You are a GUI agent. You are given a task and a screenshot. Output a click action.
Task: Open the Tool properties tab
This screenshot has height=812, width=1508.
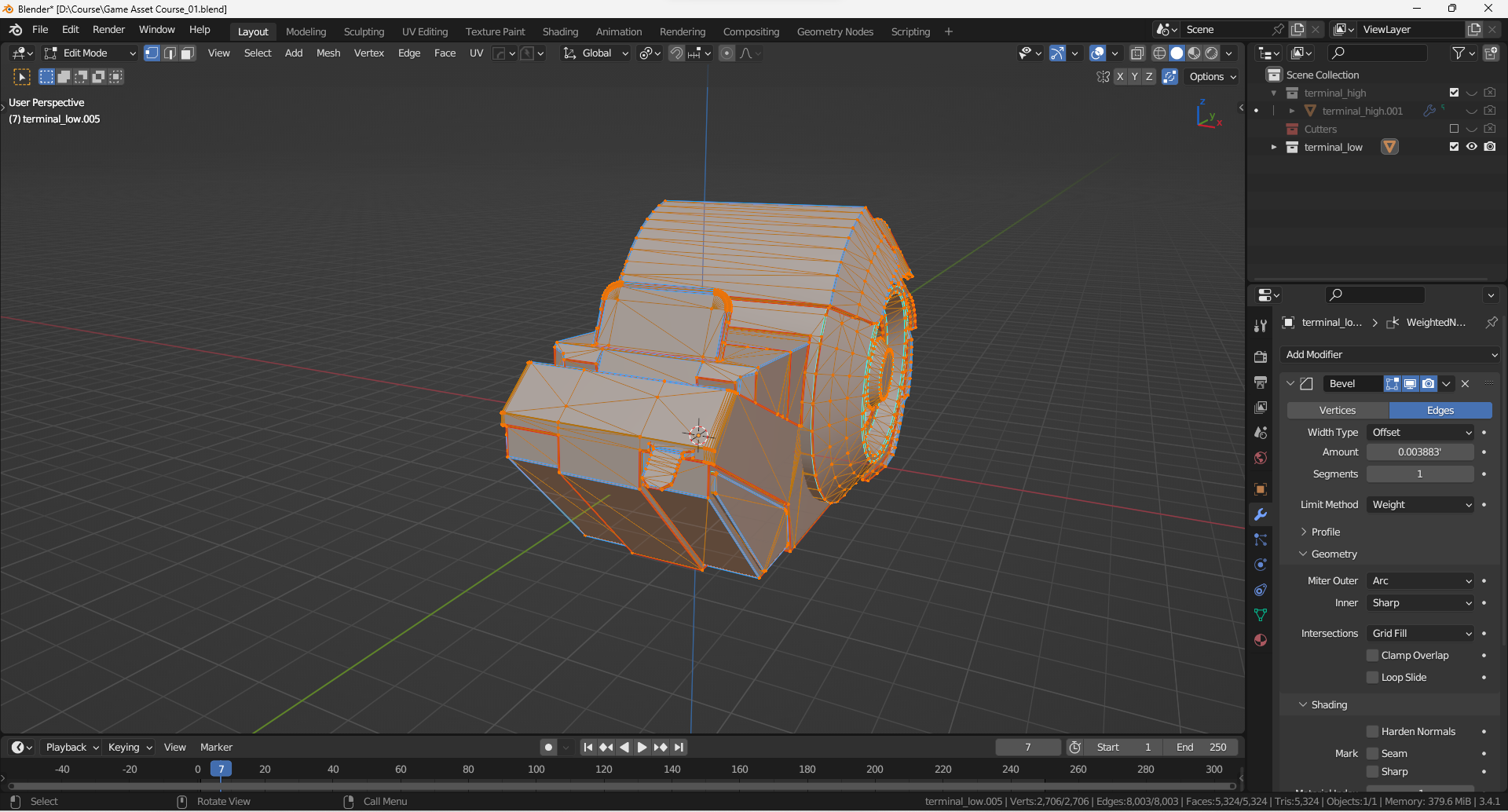(x=1261, y=325)
